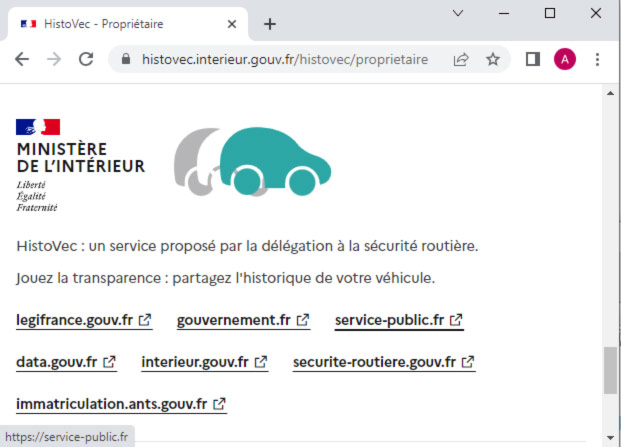Viewport: 621px width, 447px height.
Task: Bookmark this page with the star
Action: (x=493, y=59)
